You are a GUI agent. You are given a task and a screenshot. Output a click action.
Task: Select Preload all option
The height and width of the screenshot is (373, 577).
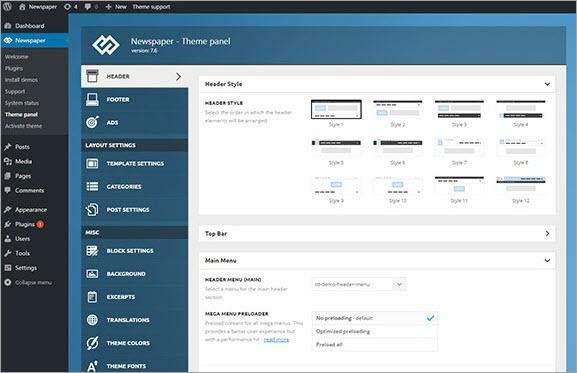tap(375, 345)
